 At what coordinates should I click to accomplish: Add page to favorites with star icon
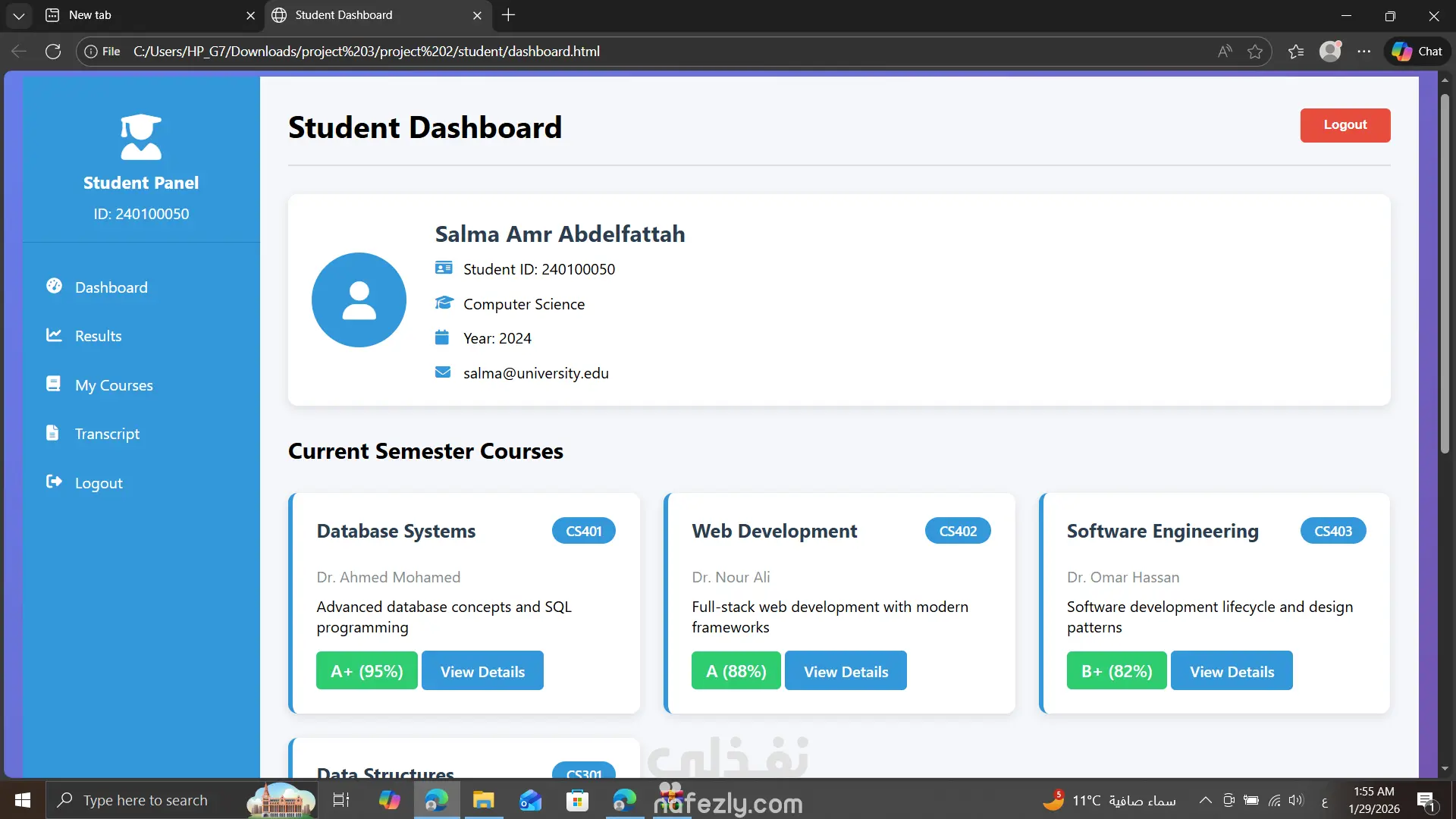(x=1255, y=52)
